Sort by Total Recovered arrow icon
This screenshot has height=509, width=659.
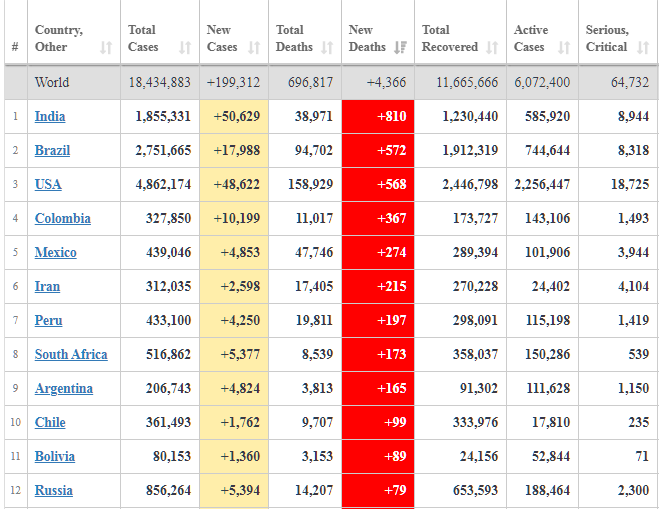point(492,47)
